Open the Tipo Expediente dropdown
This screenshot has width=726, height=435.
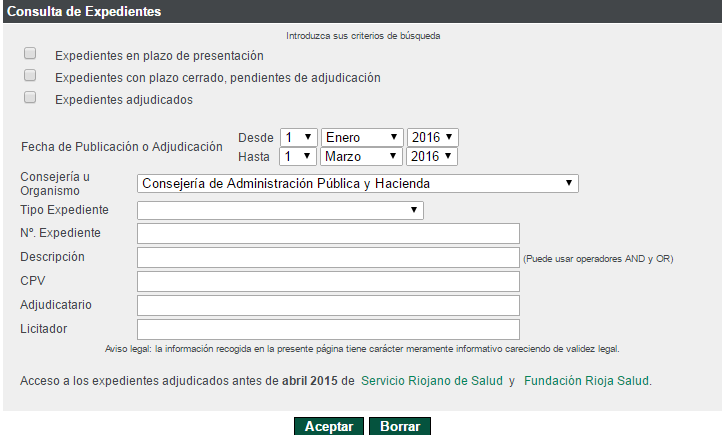click(x=280, y=210)
